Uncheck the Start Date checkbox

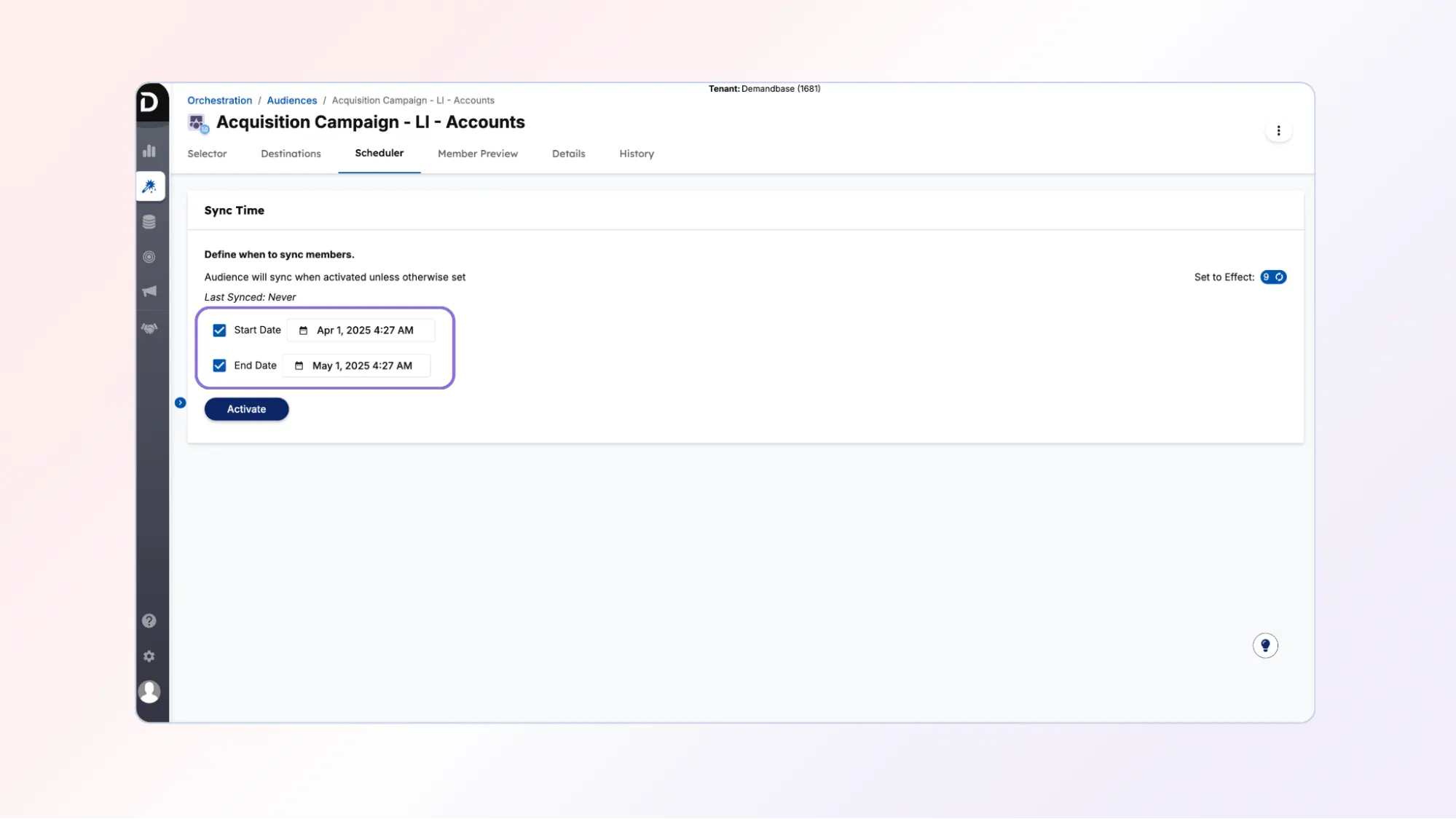point(219,331)
